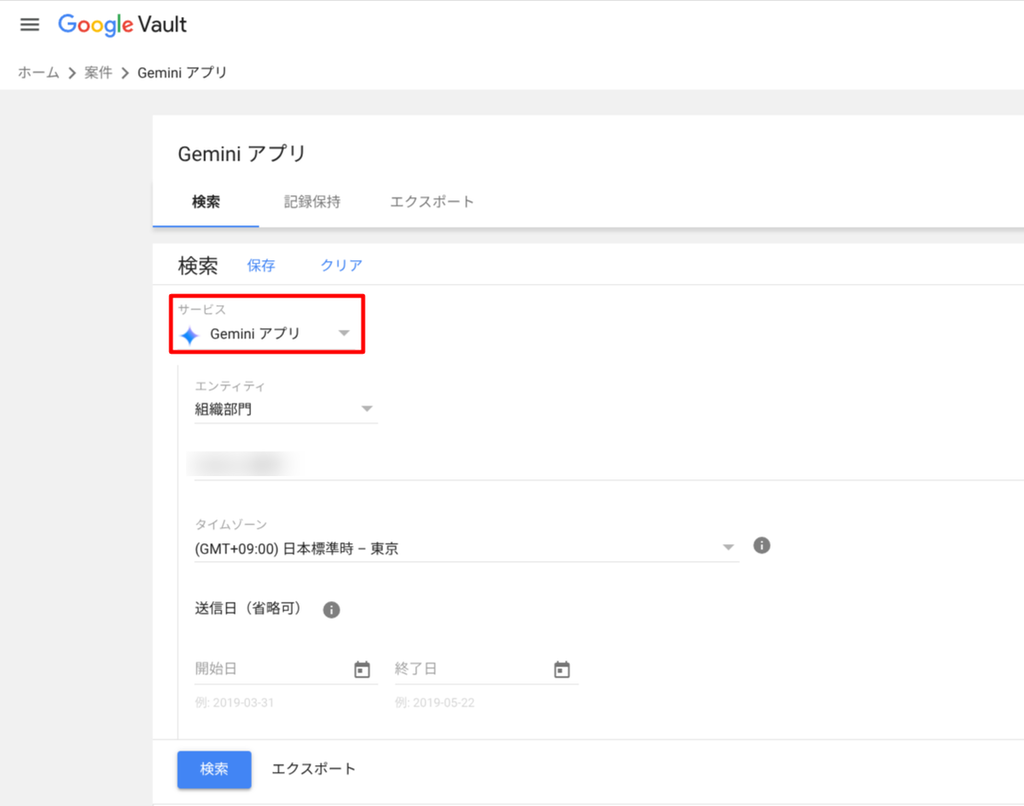The height and width of the screenshot is (806, 1024).
Task: Open the calendar picker for 終了日
Action: [x=562, y=669]
